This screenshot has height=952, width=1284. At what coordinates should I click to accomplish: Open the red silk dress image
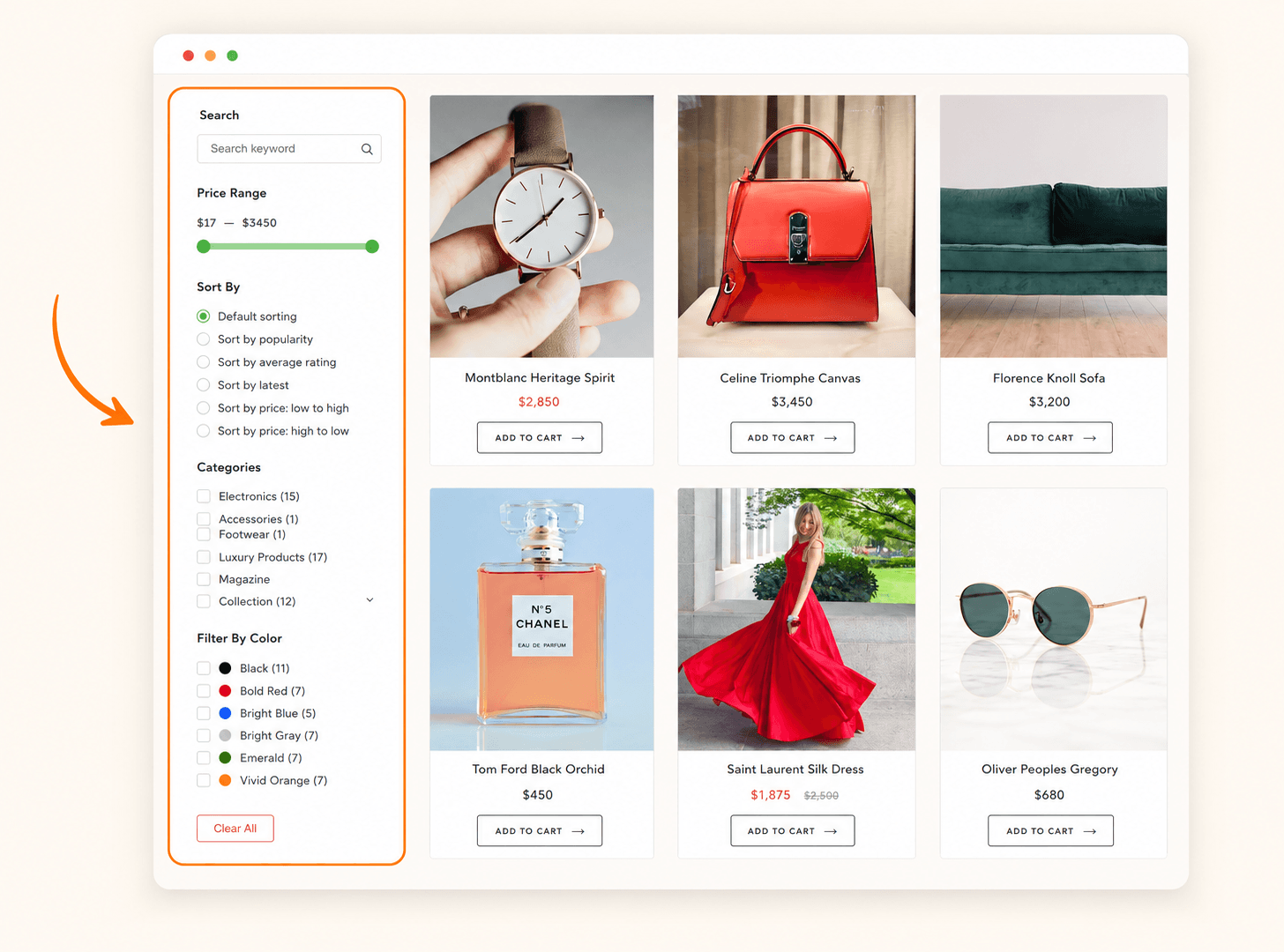click(x=796, y=620)
